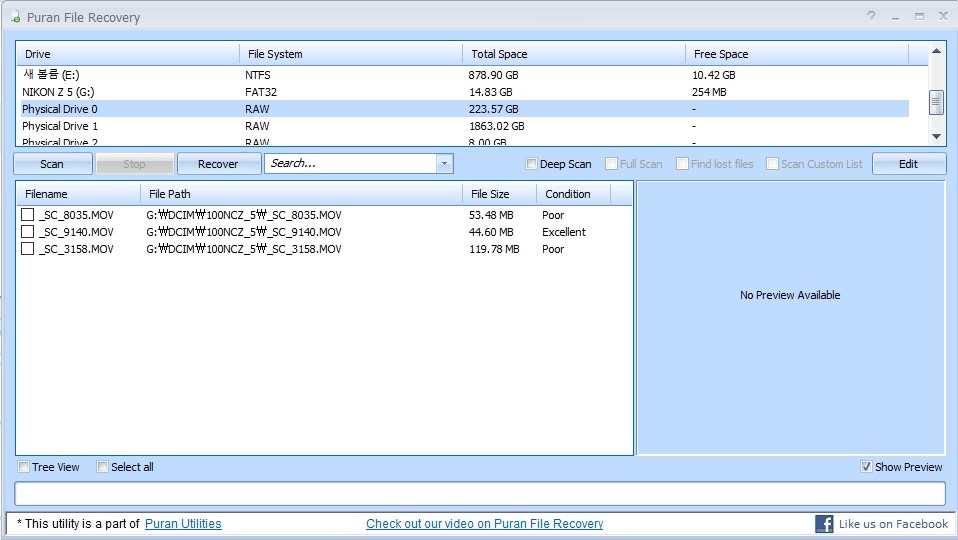This screenshot has height=540, width=958.
Task: Click the 14.83 GB total space value
Action: (491, 92)
